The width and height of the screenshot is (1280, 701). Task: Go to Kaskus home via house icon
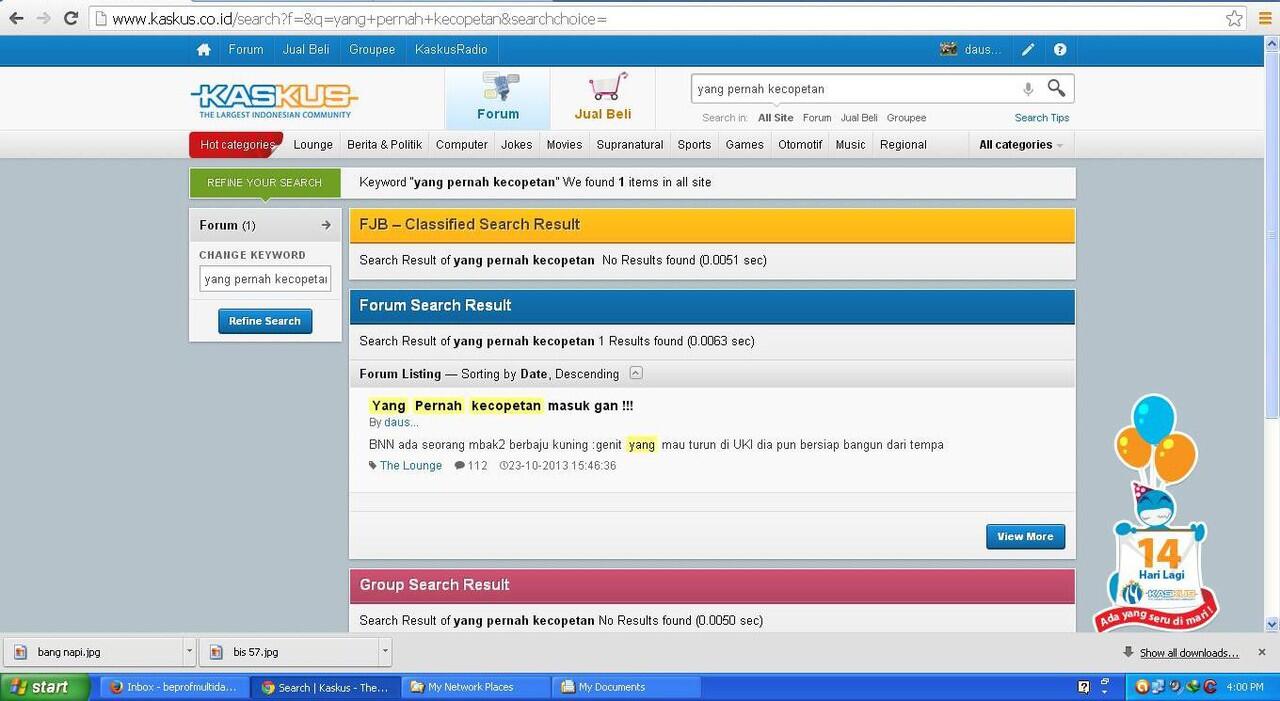pos(204,50)
